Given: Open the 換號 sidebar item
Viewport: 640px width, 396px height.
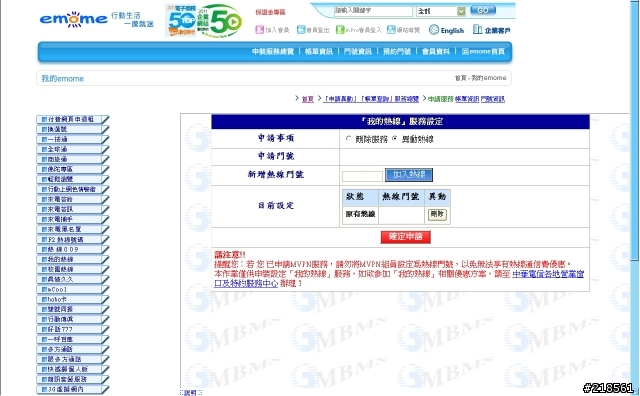Looking at the screenshot, I should 73,129.
